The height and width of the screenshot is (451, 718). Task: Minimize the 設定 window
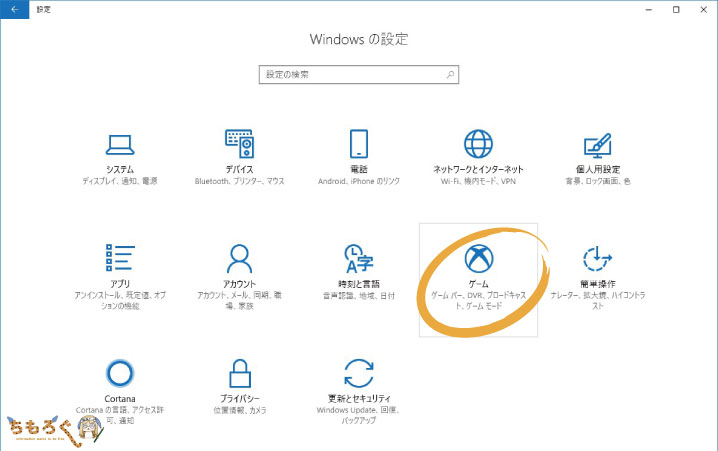click(649, 9)
